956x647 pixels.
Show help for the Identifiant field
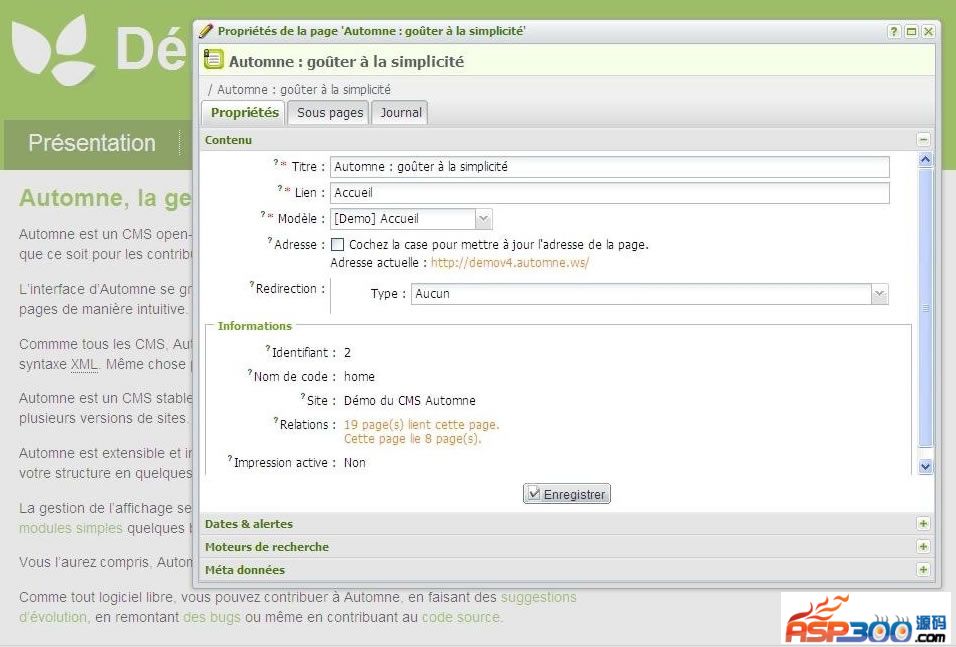pos(267,348)
